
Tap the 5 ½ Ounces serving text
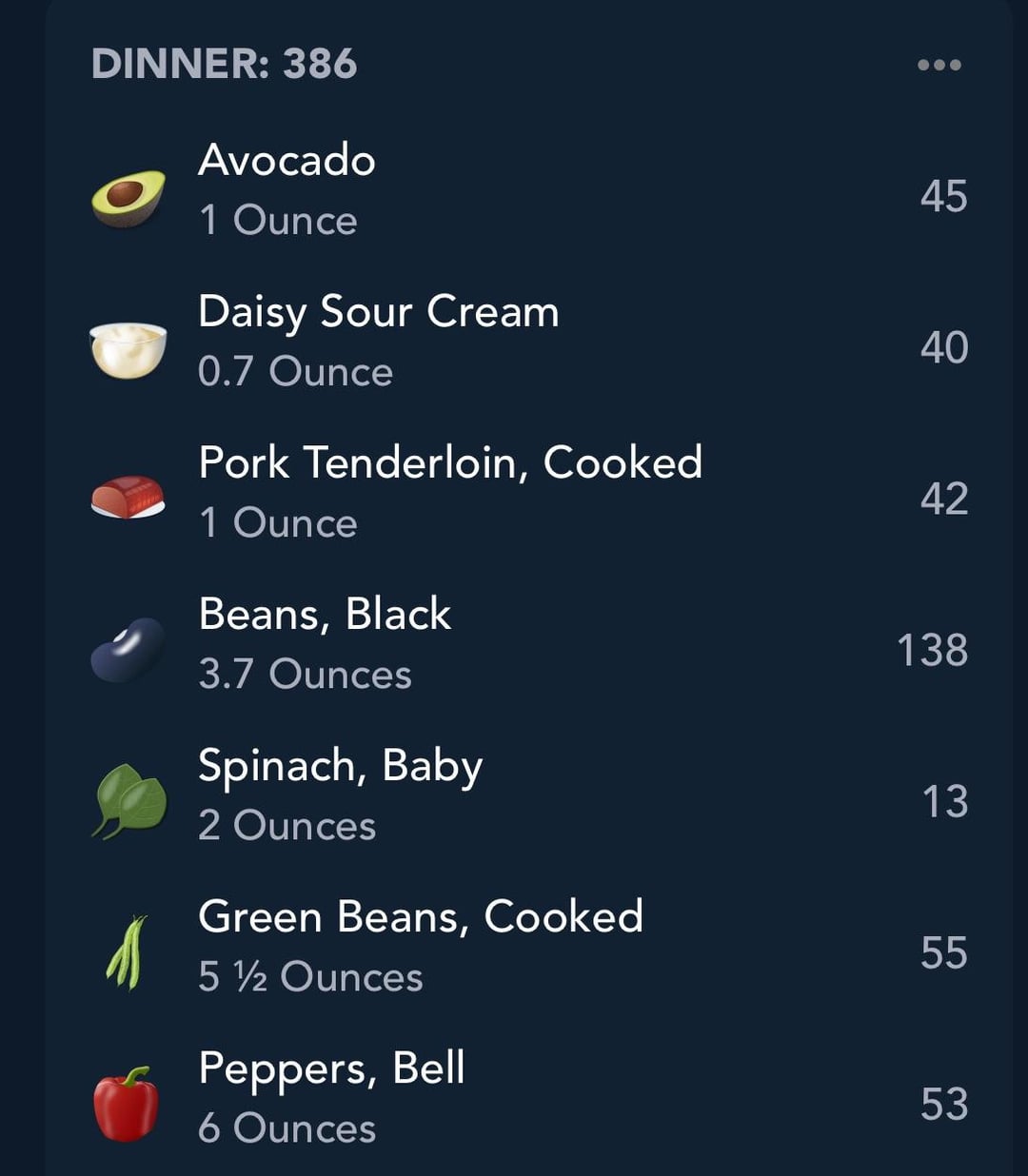(310, 977)
